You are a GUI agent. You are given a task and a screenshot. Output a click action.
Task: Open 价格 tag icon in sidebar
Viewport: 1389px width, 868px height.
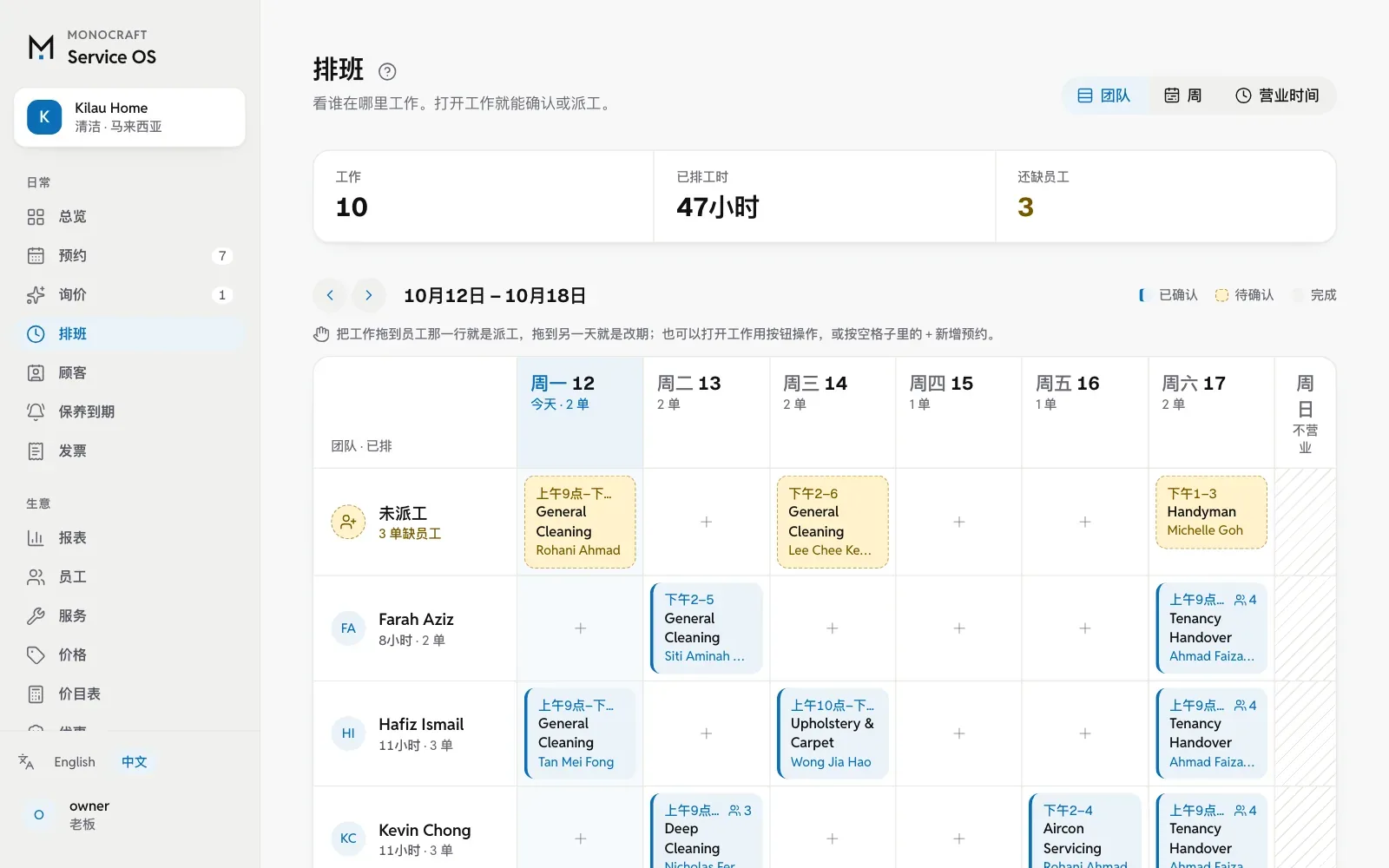tap(36, 655)
